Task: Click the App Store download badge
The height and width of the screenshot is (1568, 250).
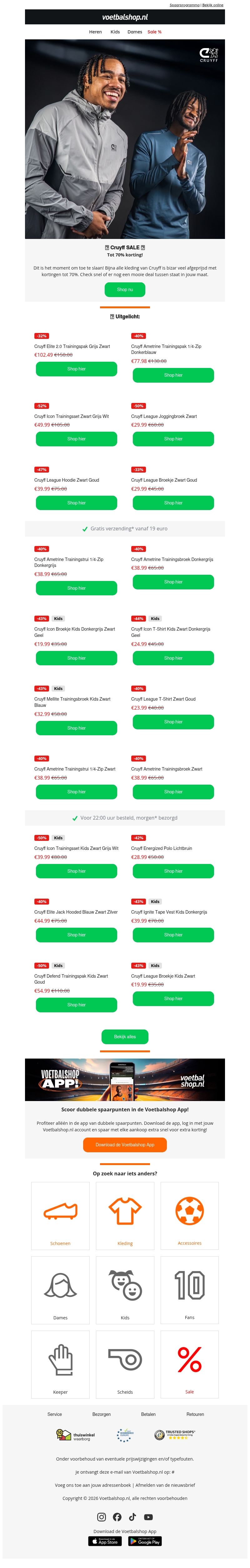Action: (x=105, y=1541)
